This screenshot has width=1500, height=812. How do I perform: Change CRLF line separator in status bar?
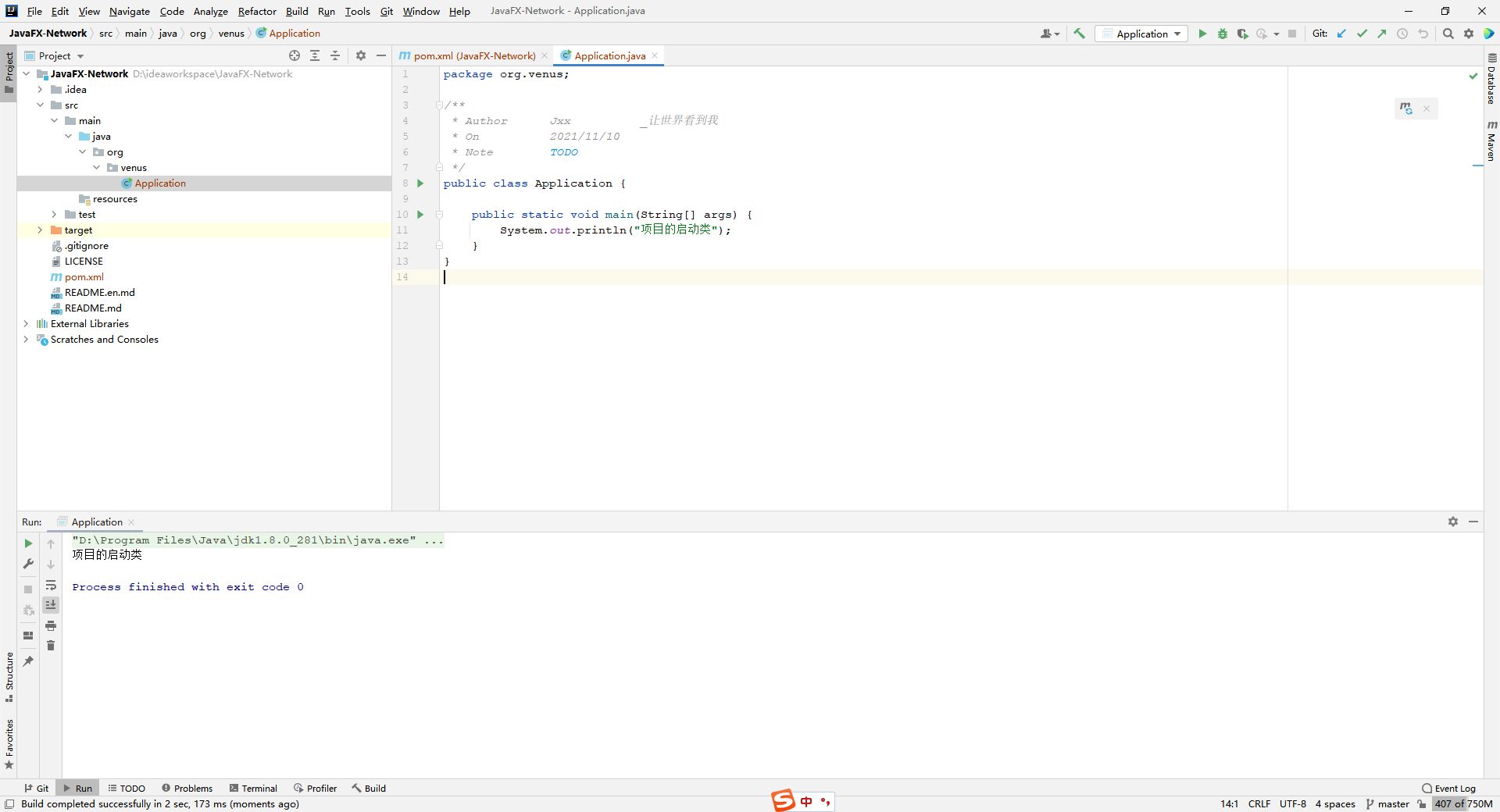click(1259, 803)
